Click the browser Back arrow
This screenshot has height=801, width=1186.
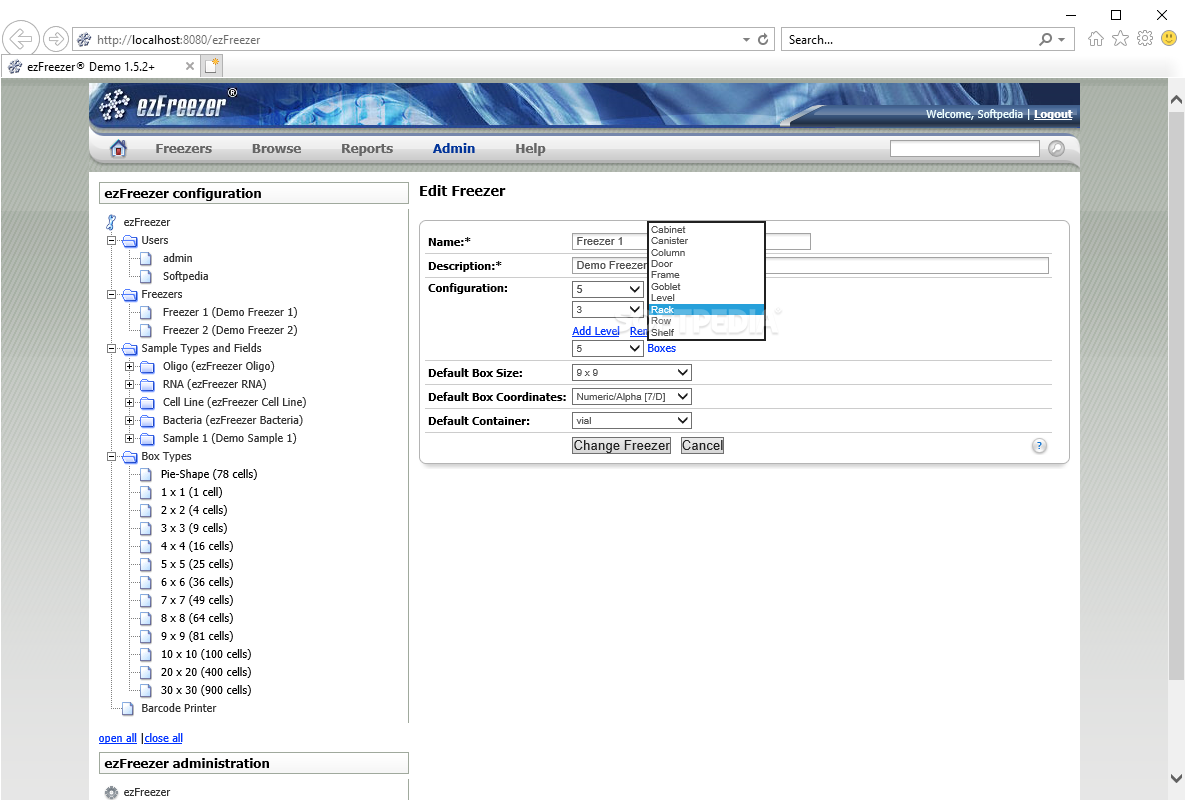[x=21, y=39]
